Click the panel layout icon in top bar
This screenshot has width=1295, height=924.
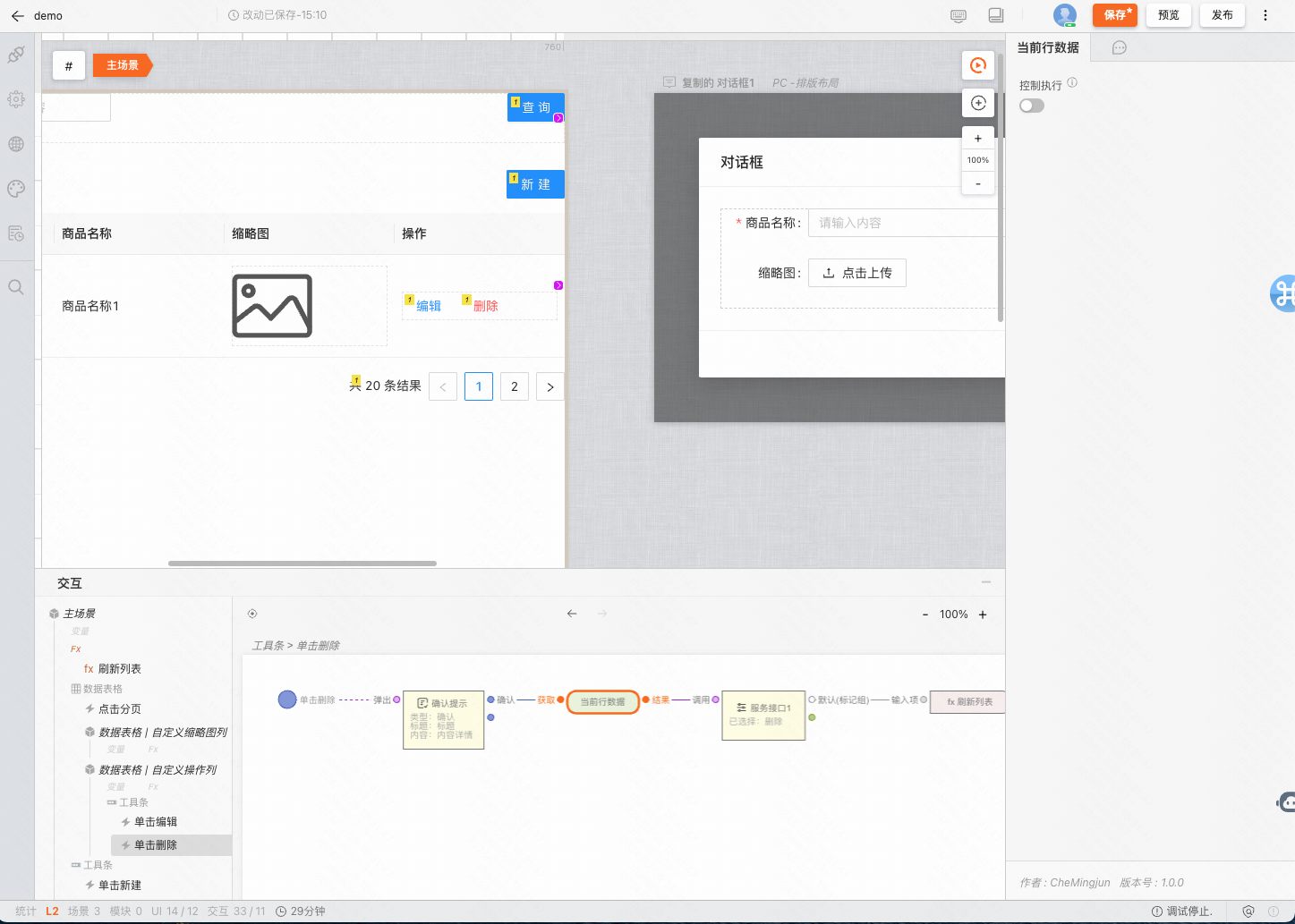click(996, 15)
